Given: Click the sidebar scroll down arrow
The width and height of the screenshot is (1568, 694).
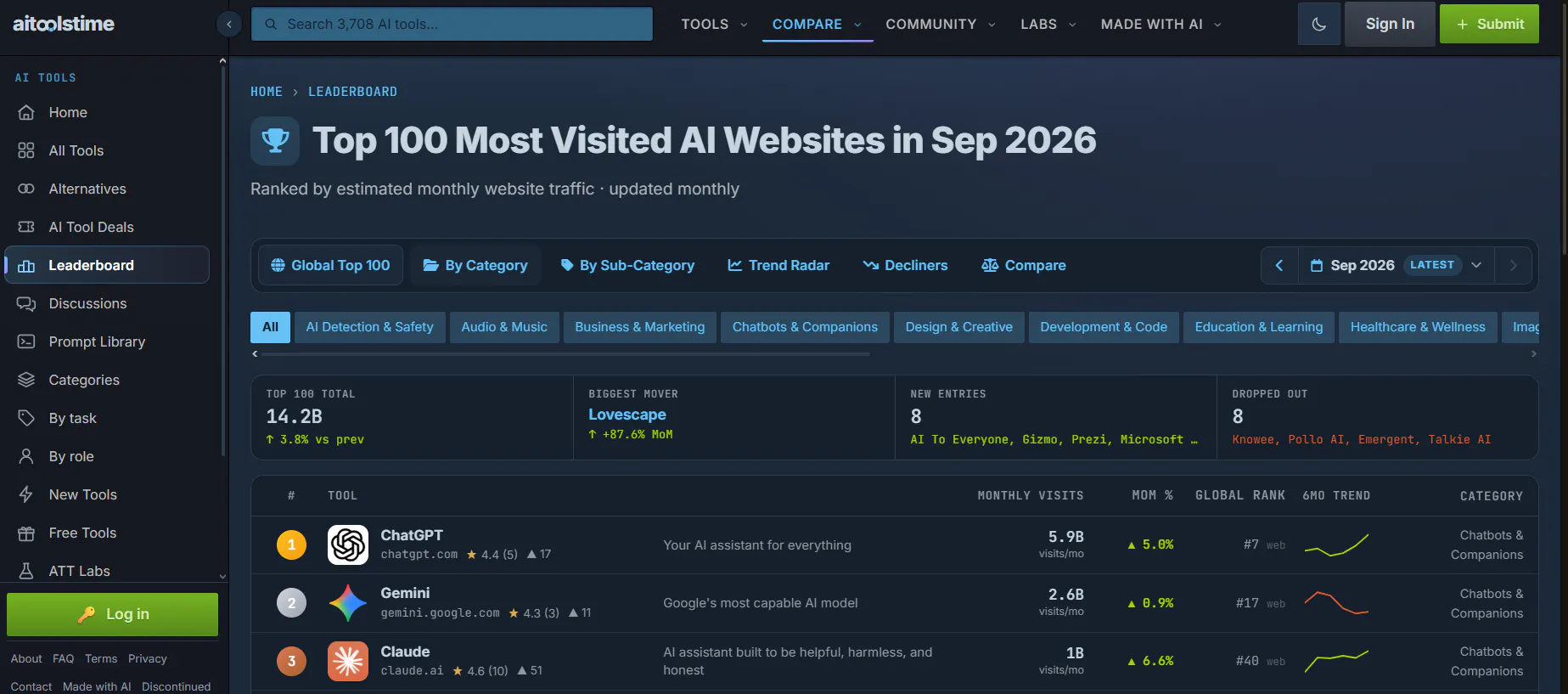Looking at the screenshot, I should tap(222, 576).
